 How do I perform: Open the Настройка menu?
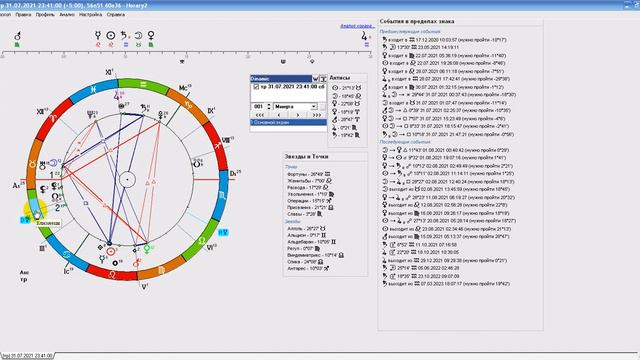(x=91, y=14)
